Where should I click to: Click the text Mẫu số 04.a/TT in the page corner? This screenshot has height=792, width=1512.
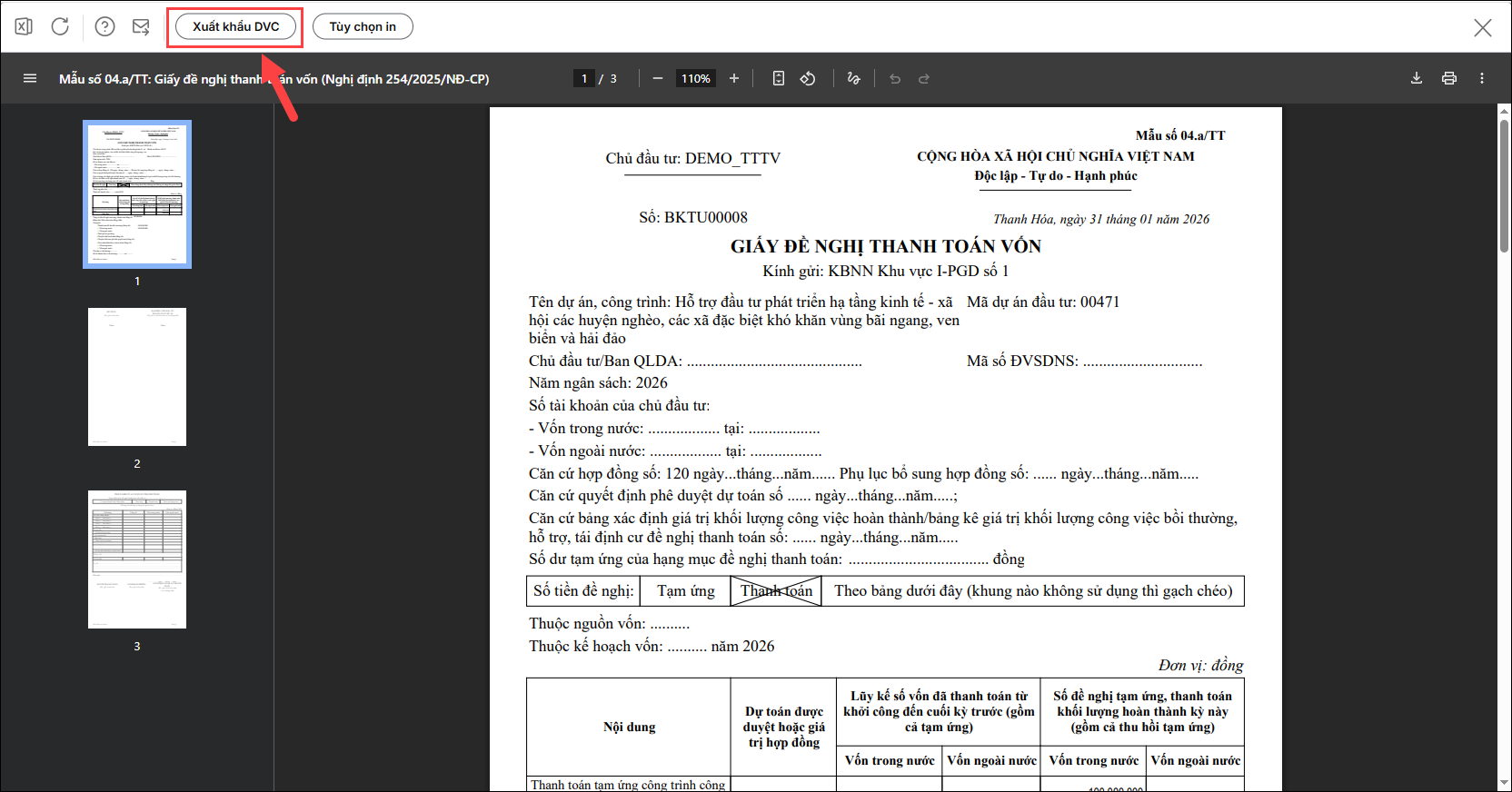coord(1180,135)
